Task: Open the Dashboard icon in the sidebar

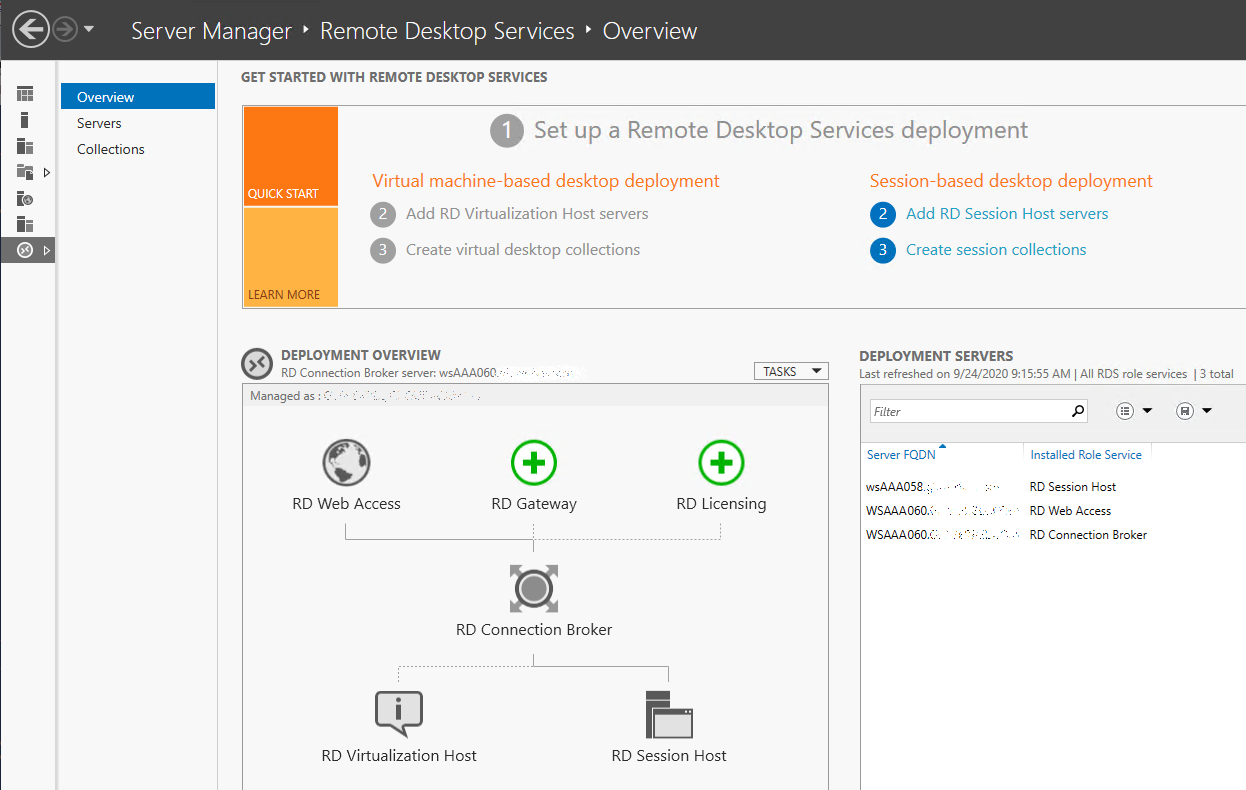Action: click(25, 94)
